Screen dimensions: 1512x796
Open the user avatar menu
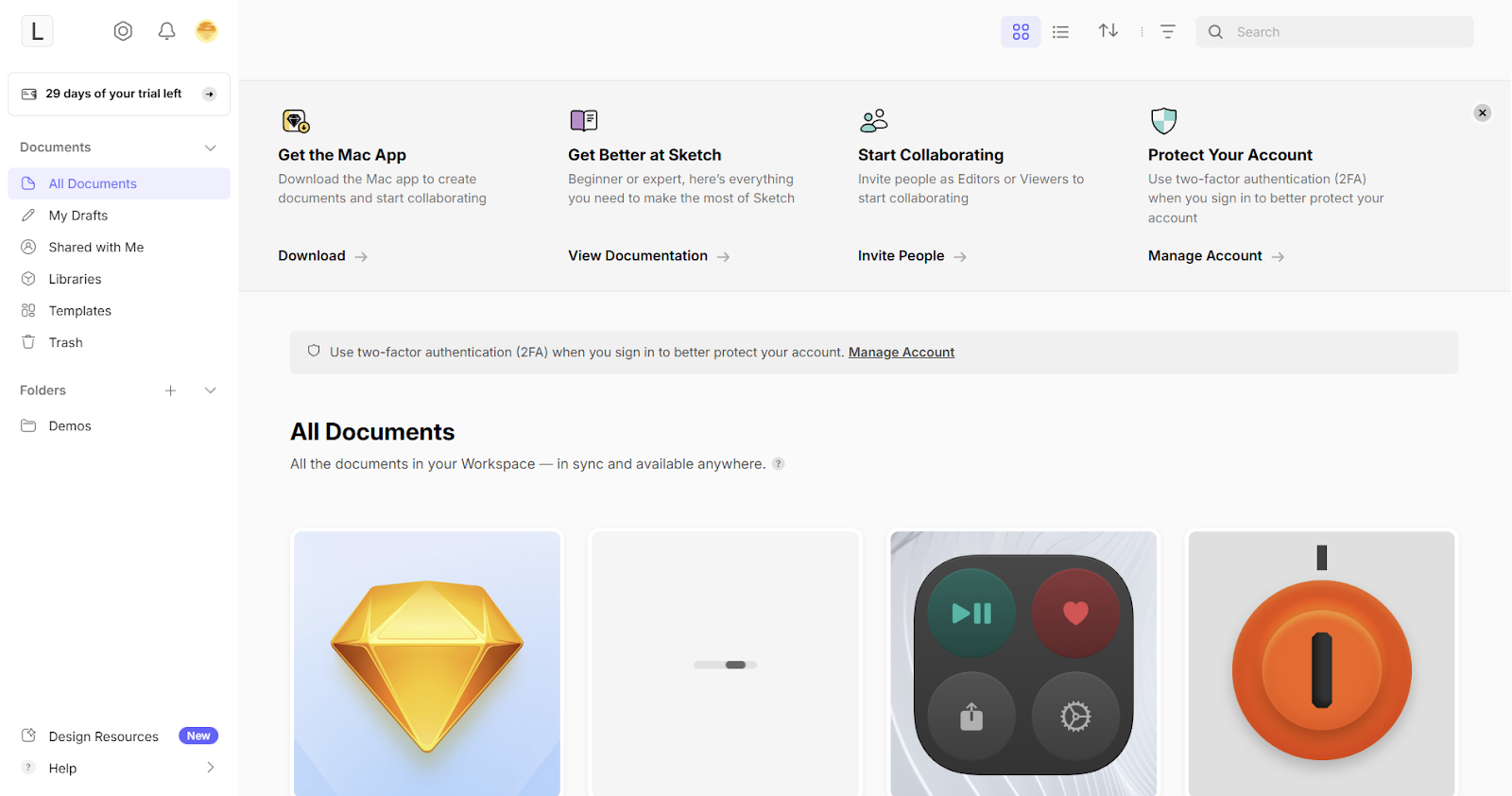[x=206, y=31]
